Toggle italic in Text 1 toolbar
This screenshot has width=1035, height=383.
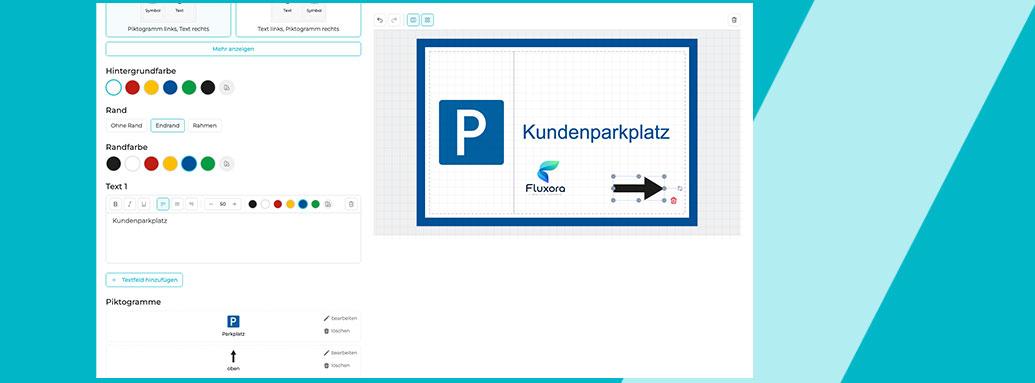click(x=130, y=204)
